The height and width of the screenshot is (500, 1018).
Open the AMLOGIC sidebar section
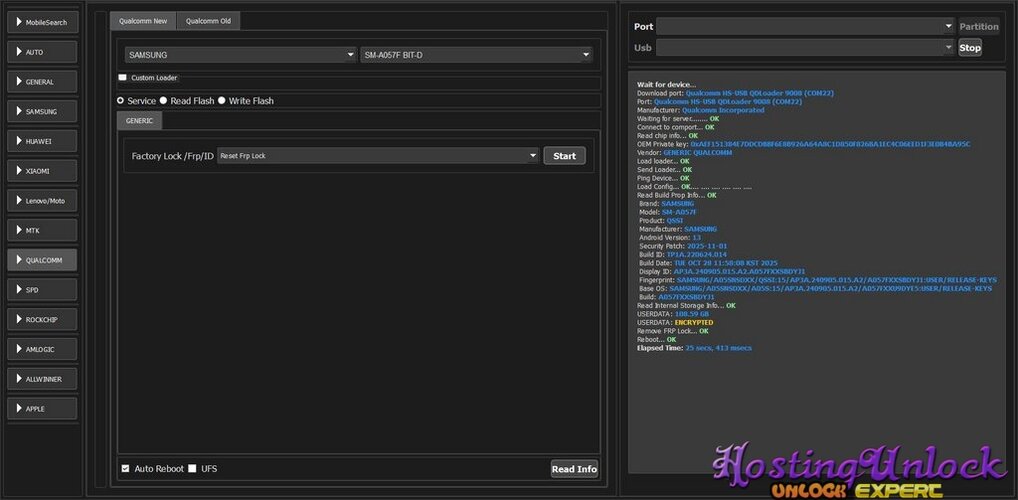coord(42,349)
